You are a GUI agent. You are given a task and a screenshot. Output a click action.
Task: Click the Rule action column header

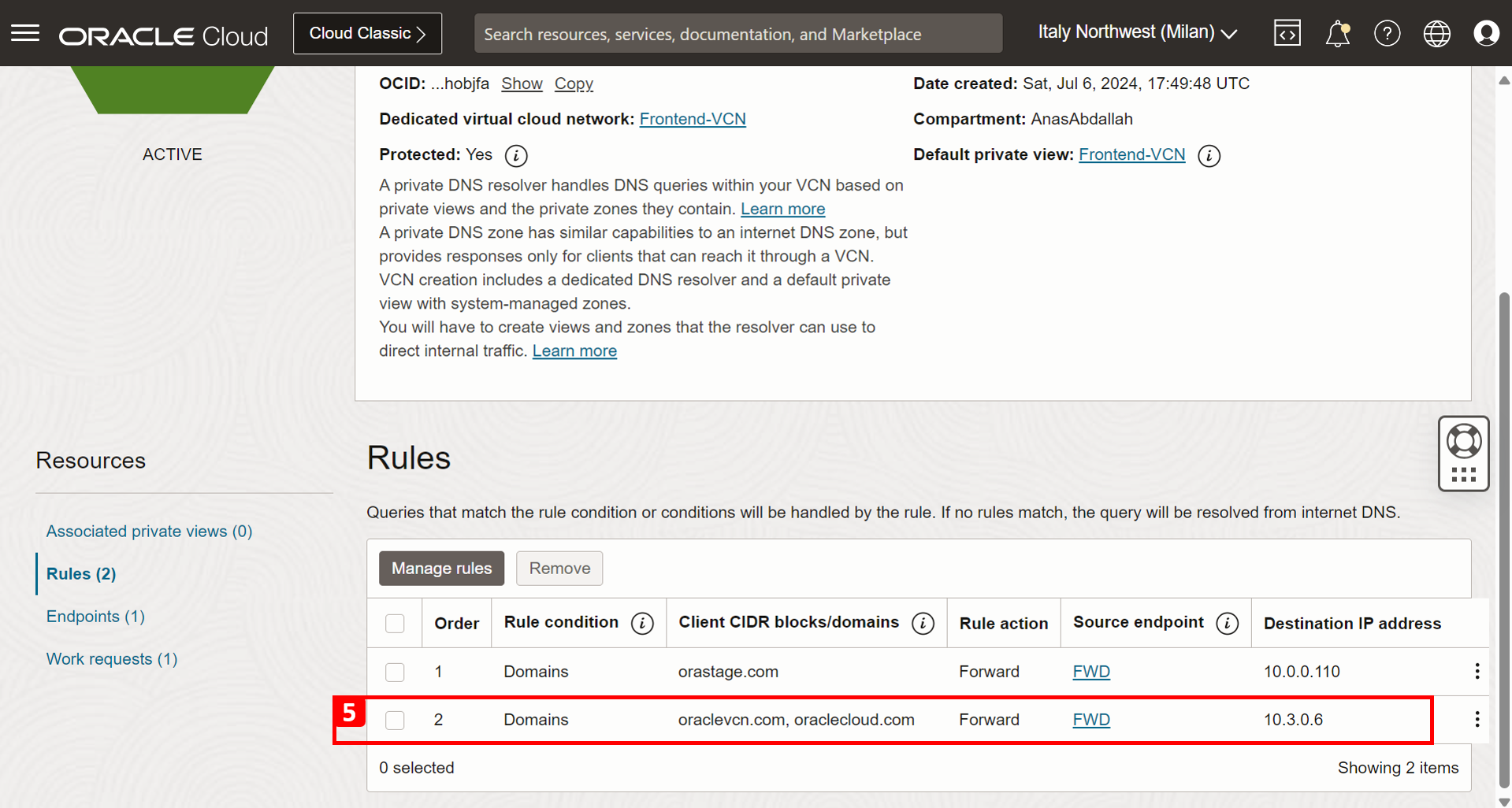[x=1004, y=624]
